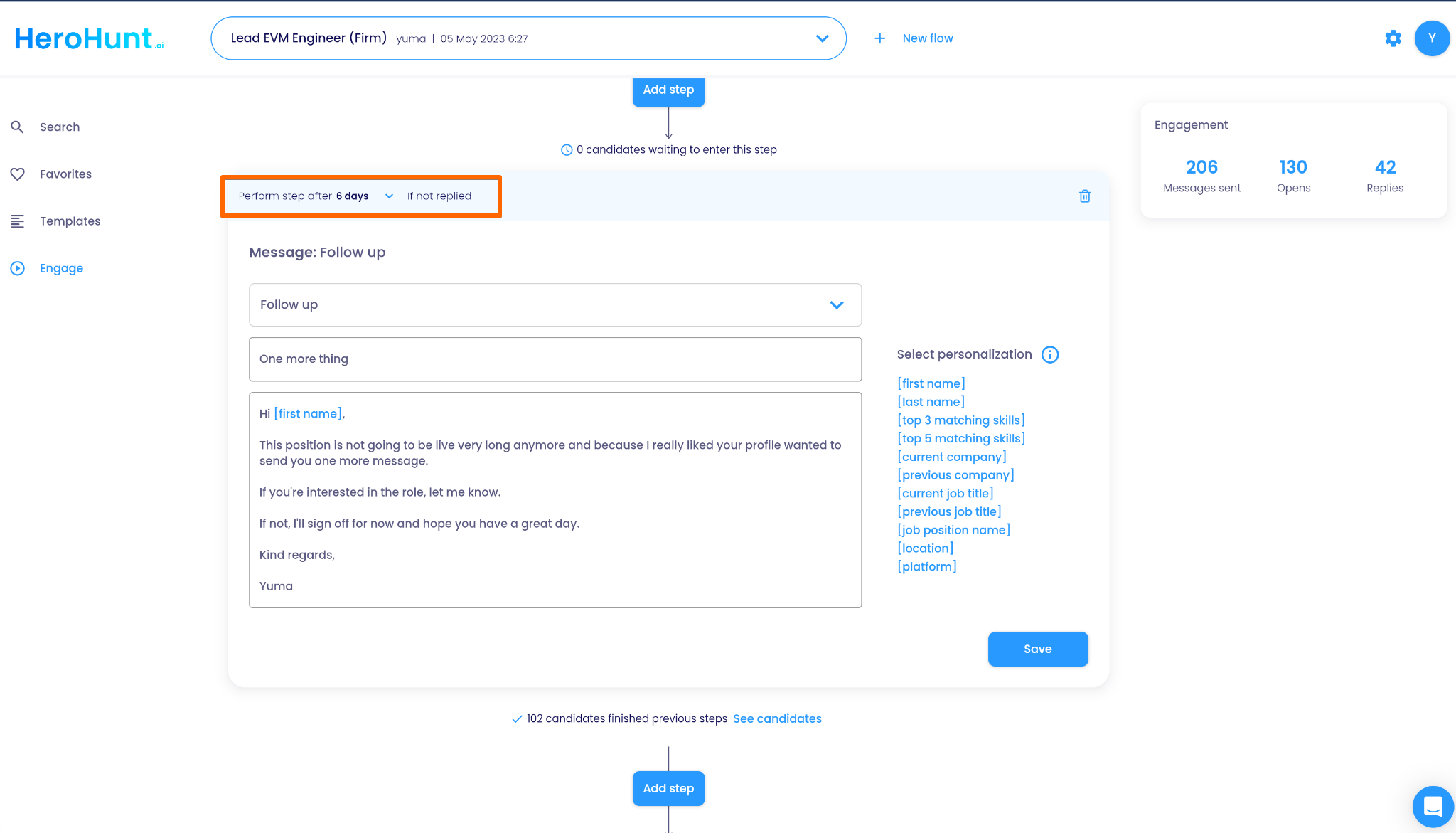Screen dimensions: 1456x833
Task: Click See candidates link
Action: coord(777,718)
